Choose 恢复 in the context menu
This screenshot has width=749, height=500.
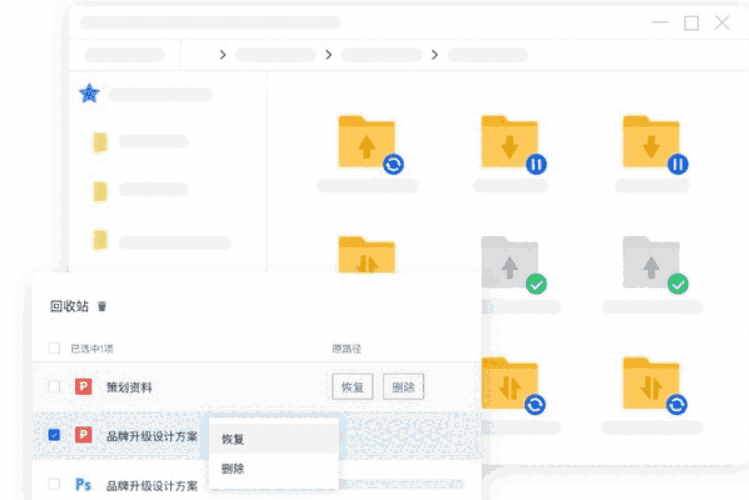[x=274, y=439]
